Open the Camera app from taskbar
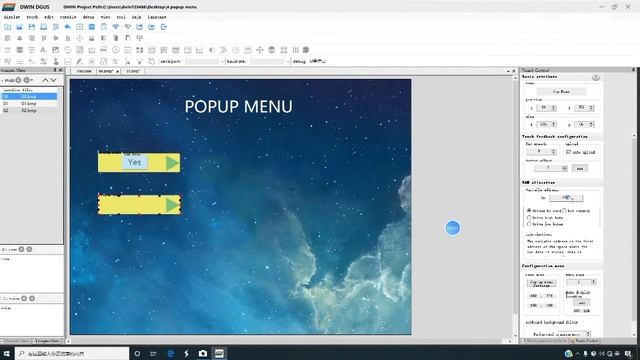640x360 pixels. [202, 353]
